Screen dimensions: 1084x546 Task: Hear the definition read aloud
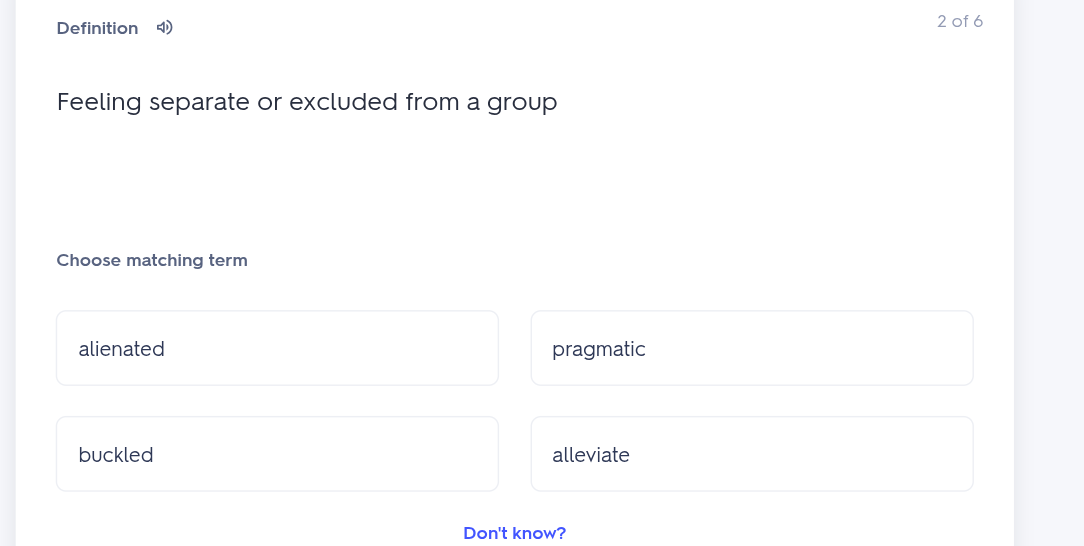165,28
